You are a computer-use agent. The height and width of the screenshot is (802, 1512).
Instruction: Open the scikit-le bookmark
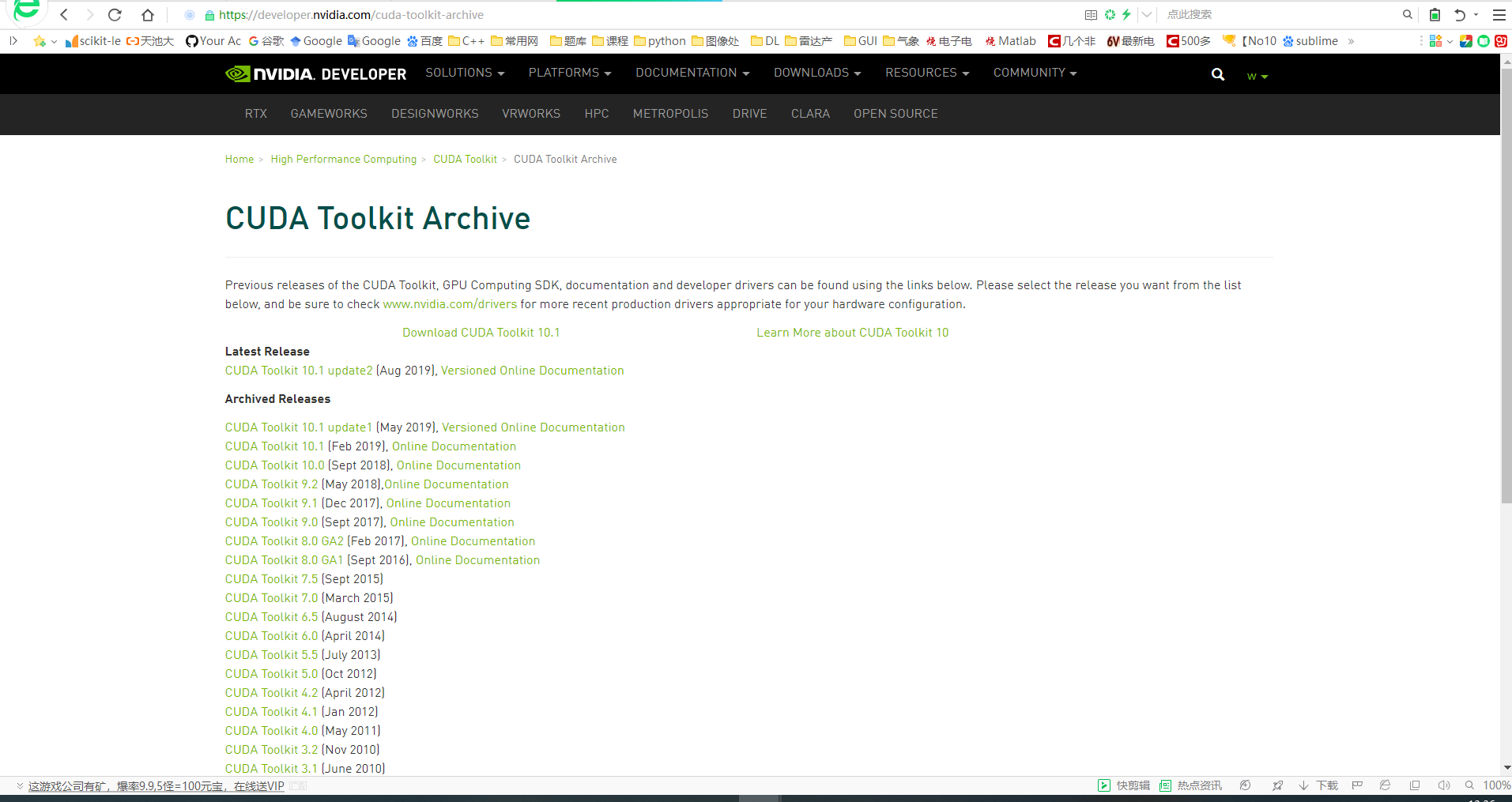click(x=93, y=41)
